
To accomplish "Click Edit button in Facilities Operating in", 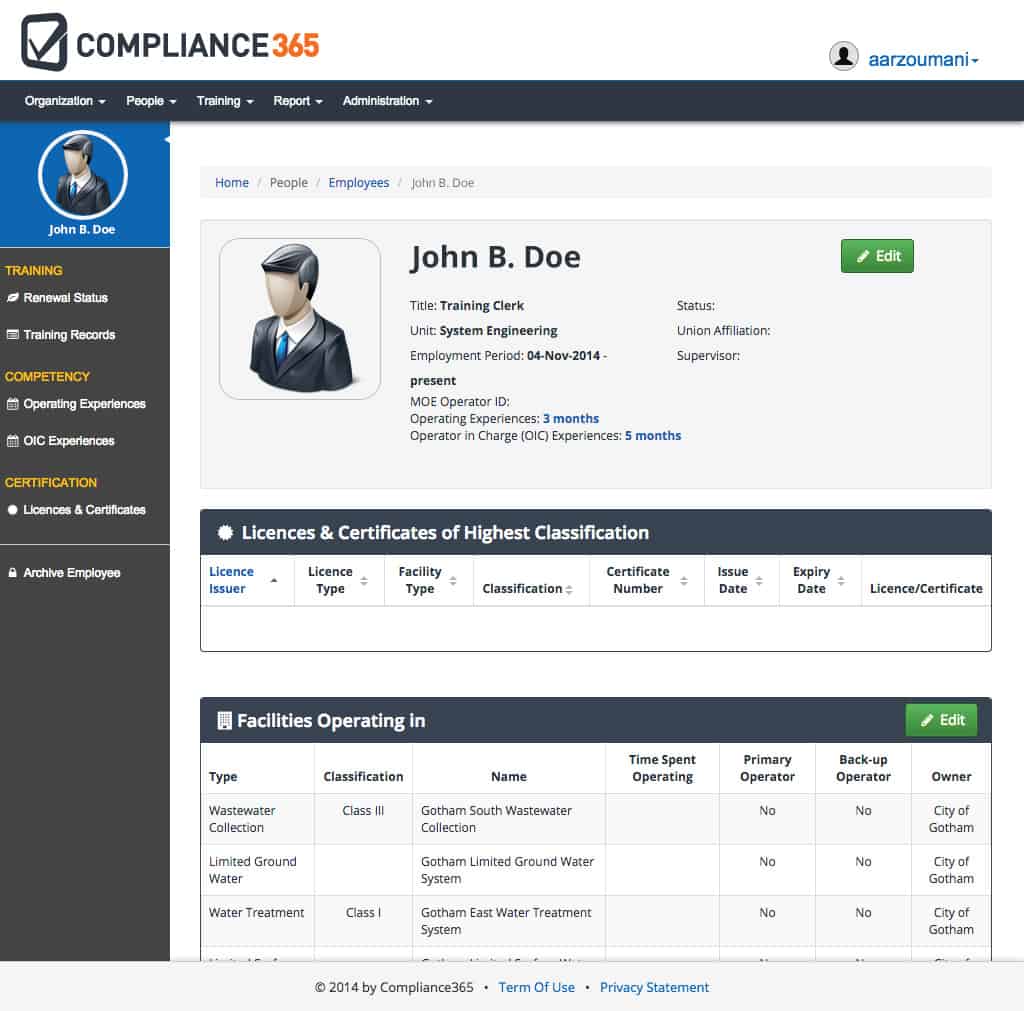I will [941, 720].
